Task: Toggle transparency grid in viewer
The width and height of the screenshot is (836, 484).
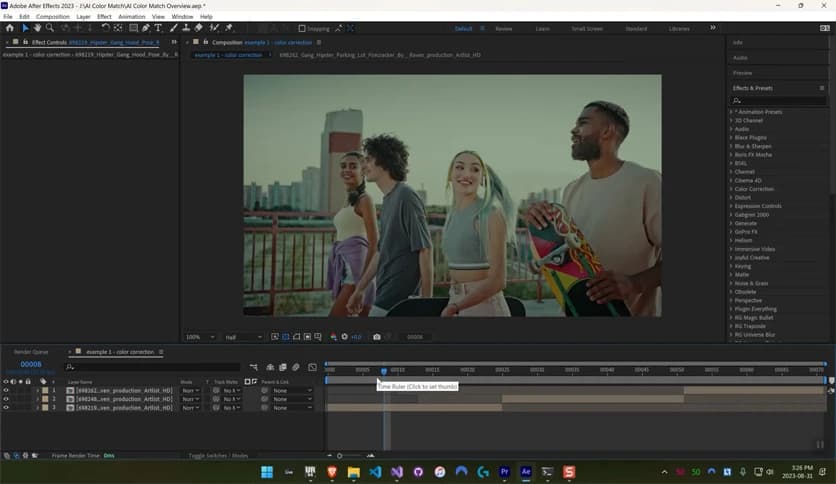Action: pyautogui.click(x=286, y=337)
